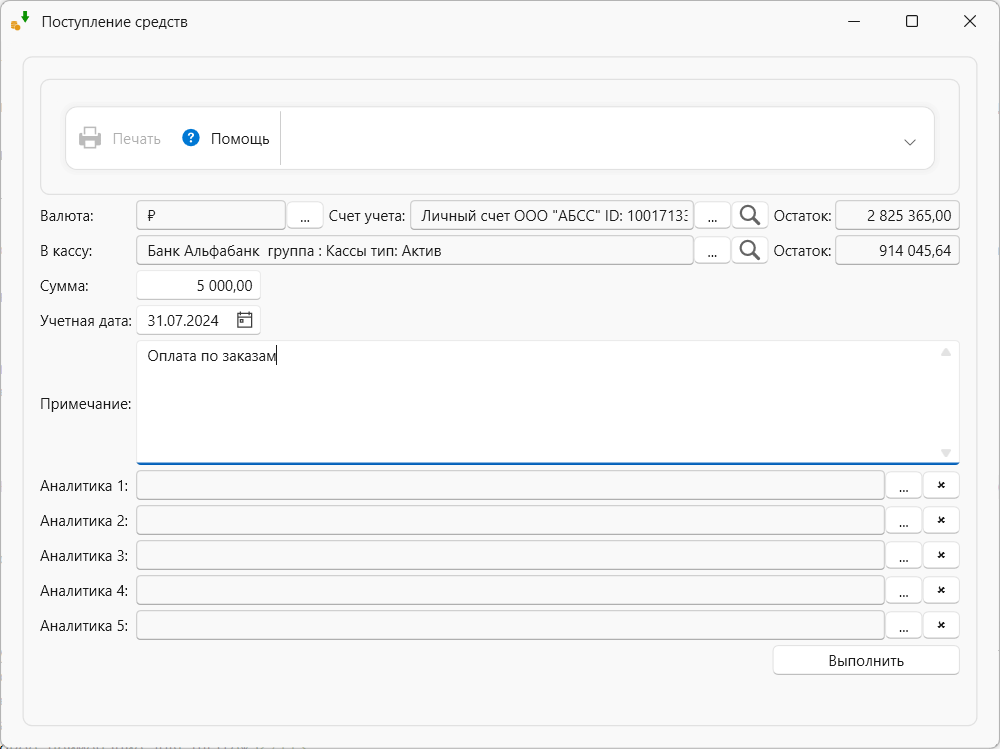Expand the toolbar overflow chevron
Viewport: 1000px width, 749px height.
click(x=909, y=142)
